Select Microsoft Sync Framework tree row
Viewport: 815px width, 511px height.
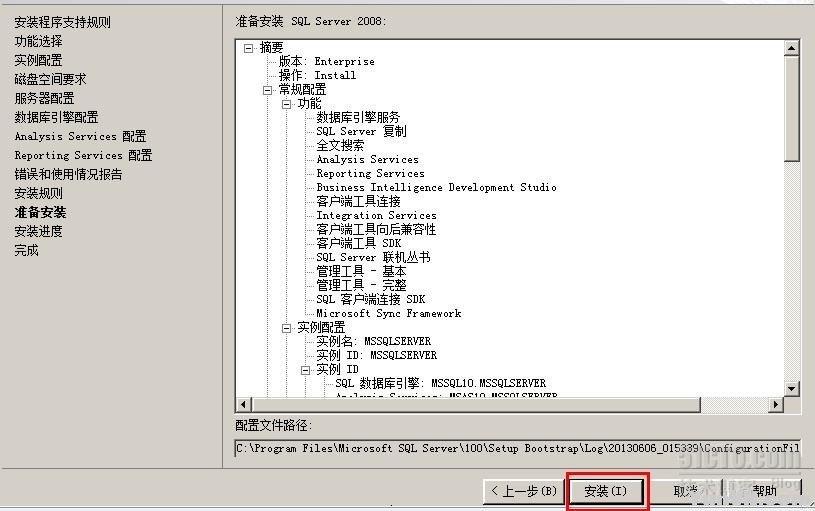tap(389, 314)
